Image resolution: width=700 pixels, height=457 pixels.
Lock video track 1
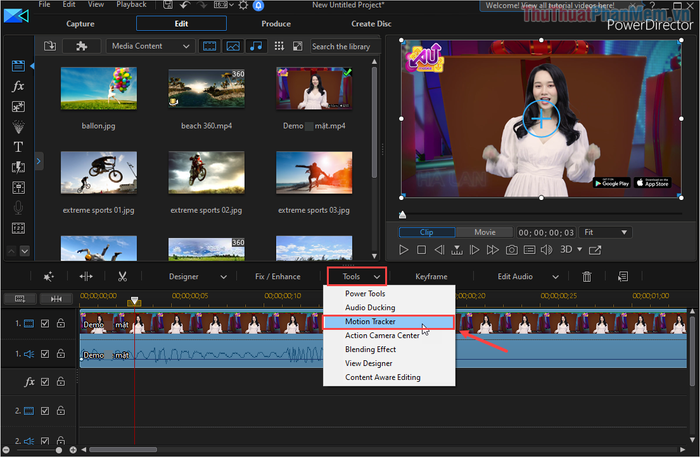coord(61,323)
